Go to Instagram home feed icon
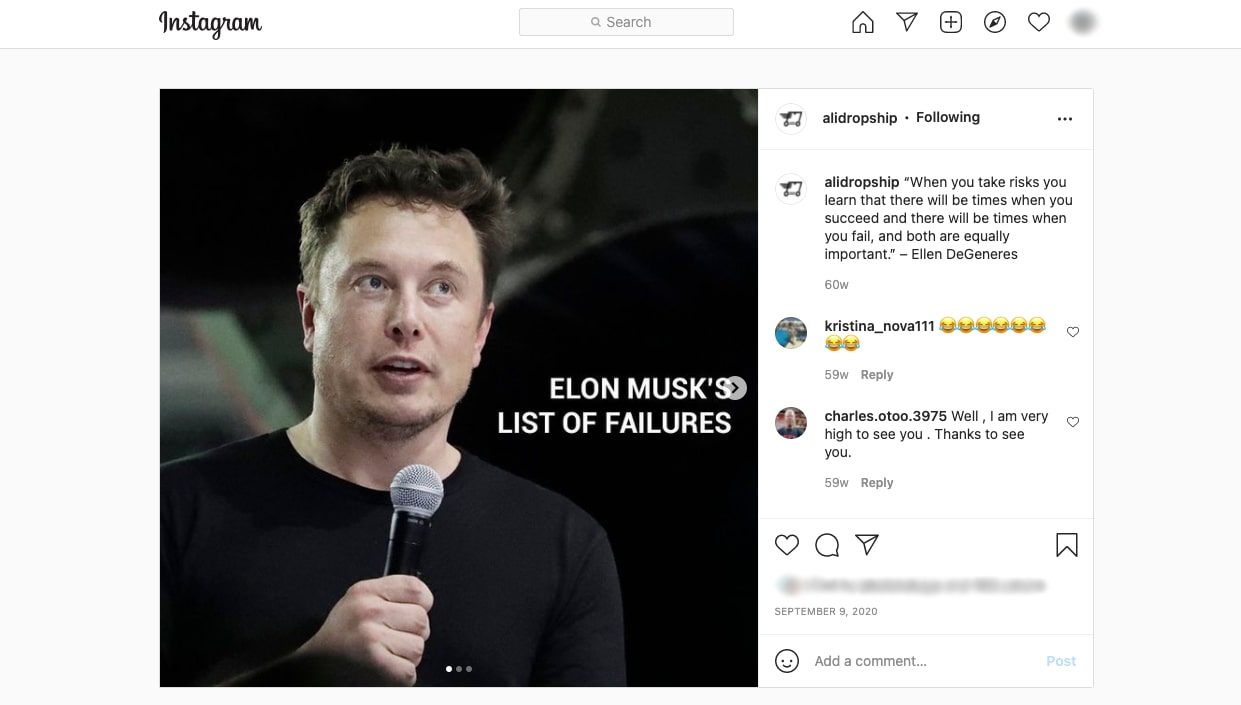The width and height of the screenshot is (1241, 705). coord(862,22)
